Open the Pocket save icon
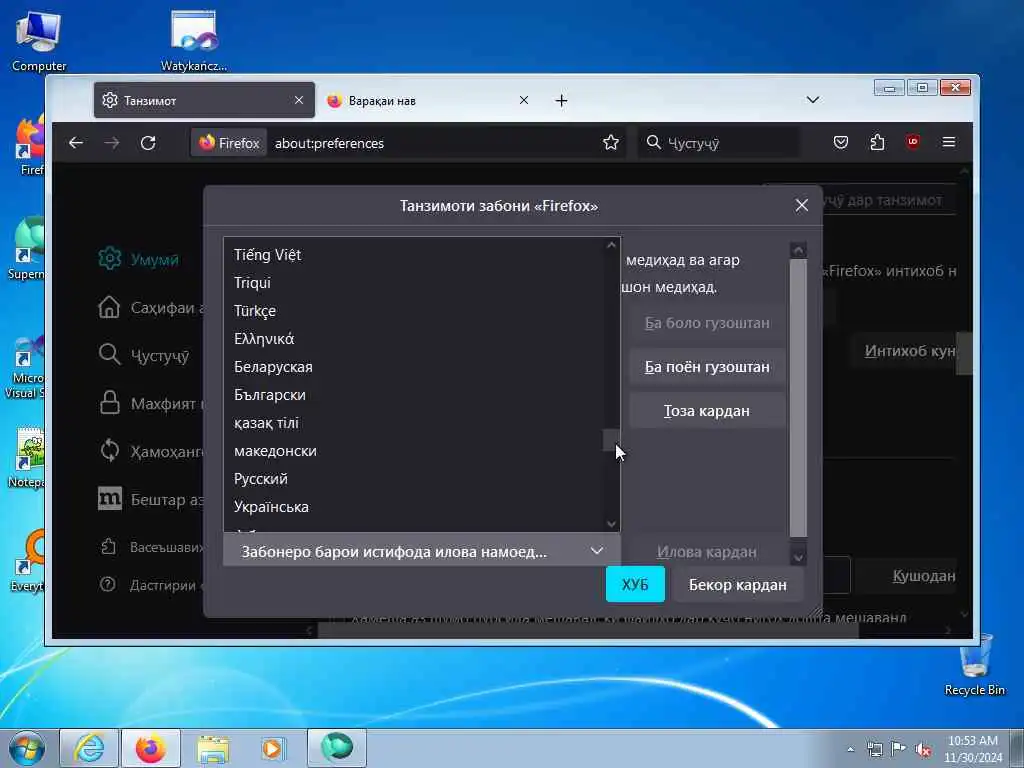The width and height of the screenshot is (1024, 768). (840, 142)
